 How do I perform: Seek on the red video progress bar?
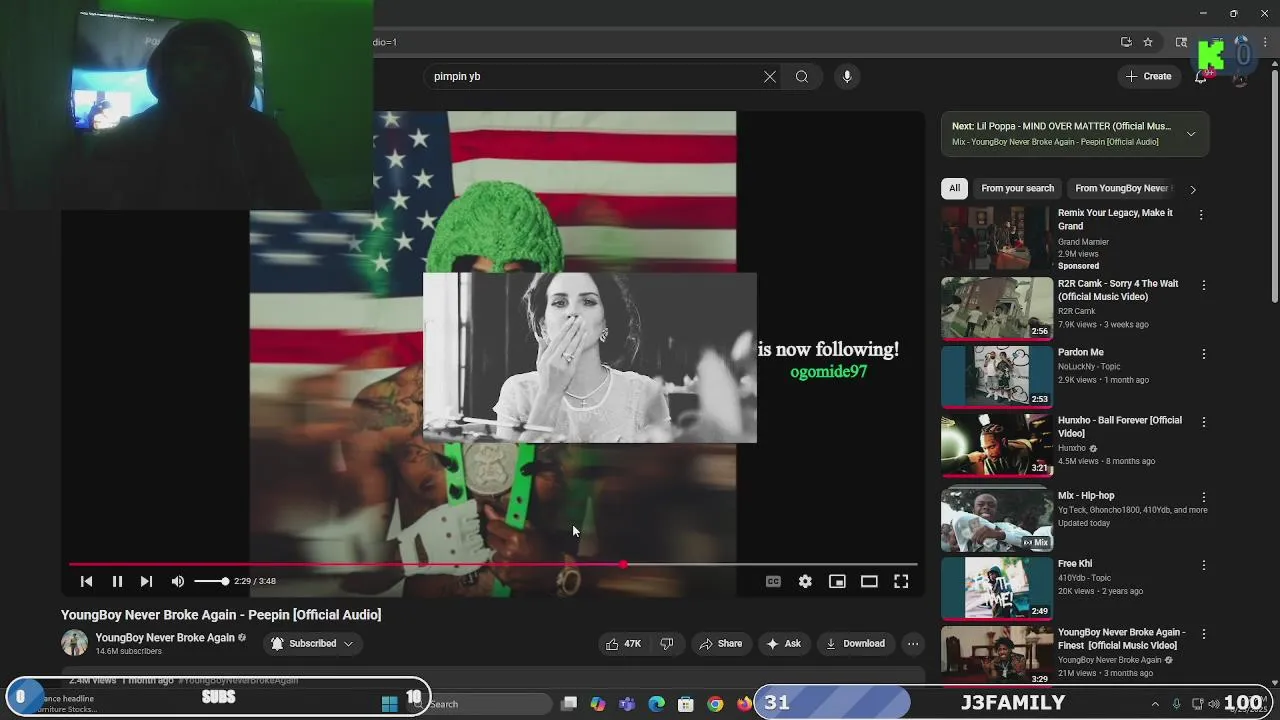tap(492, 565)
